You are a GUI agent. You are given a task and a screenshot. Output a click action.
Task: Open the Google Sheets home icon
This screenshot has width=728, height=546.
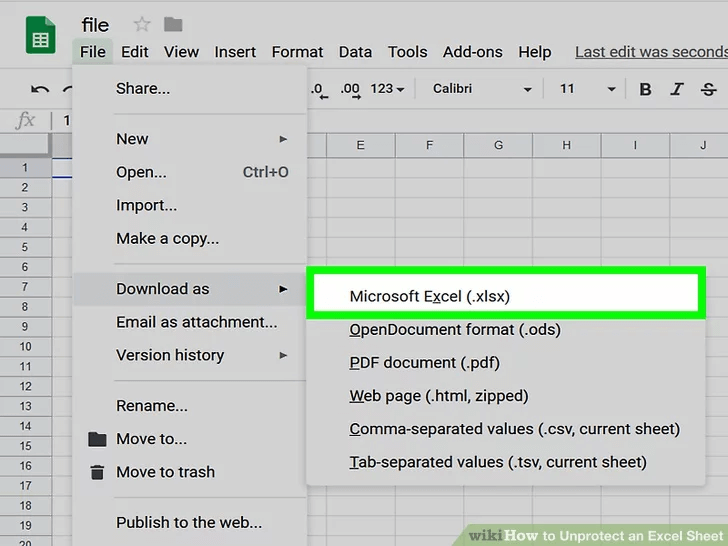pyautogui.click(x=40, y=35)
